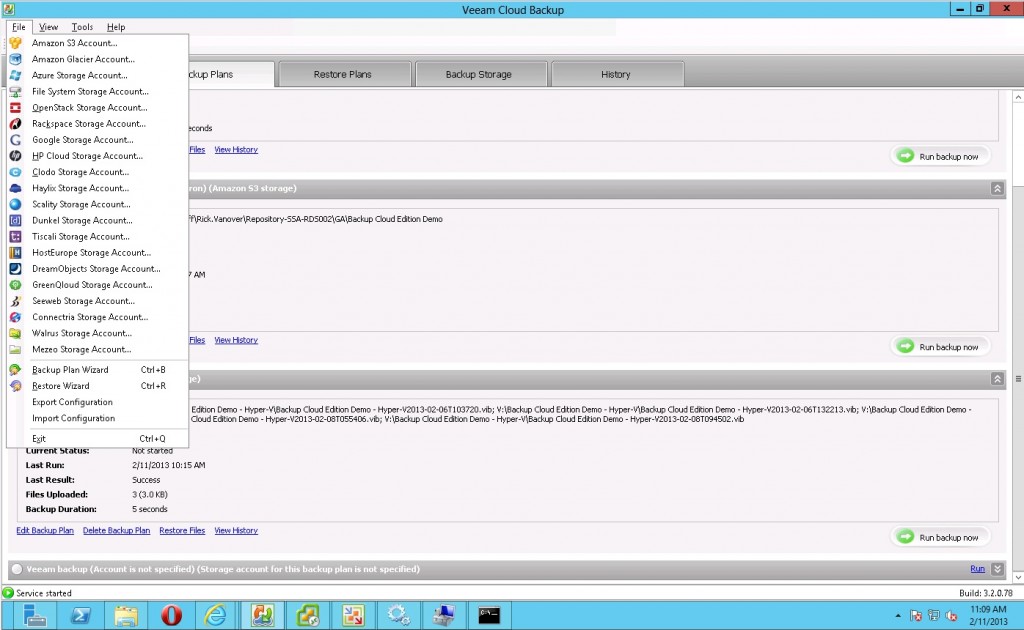
Task: Click the Connectria Storage Account icon
Action: [16, 317]
